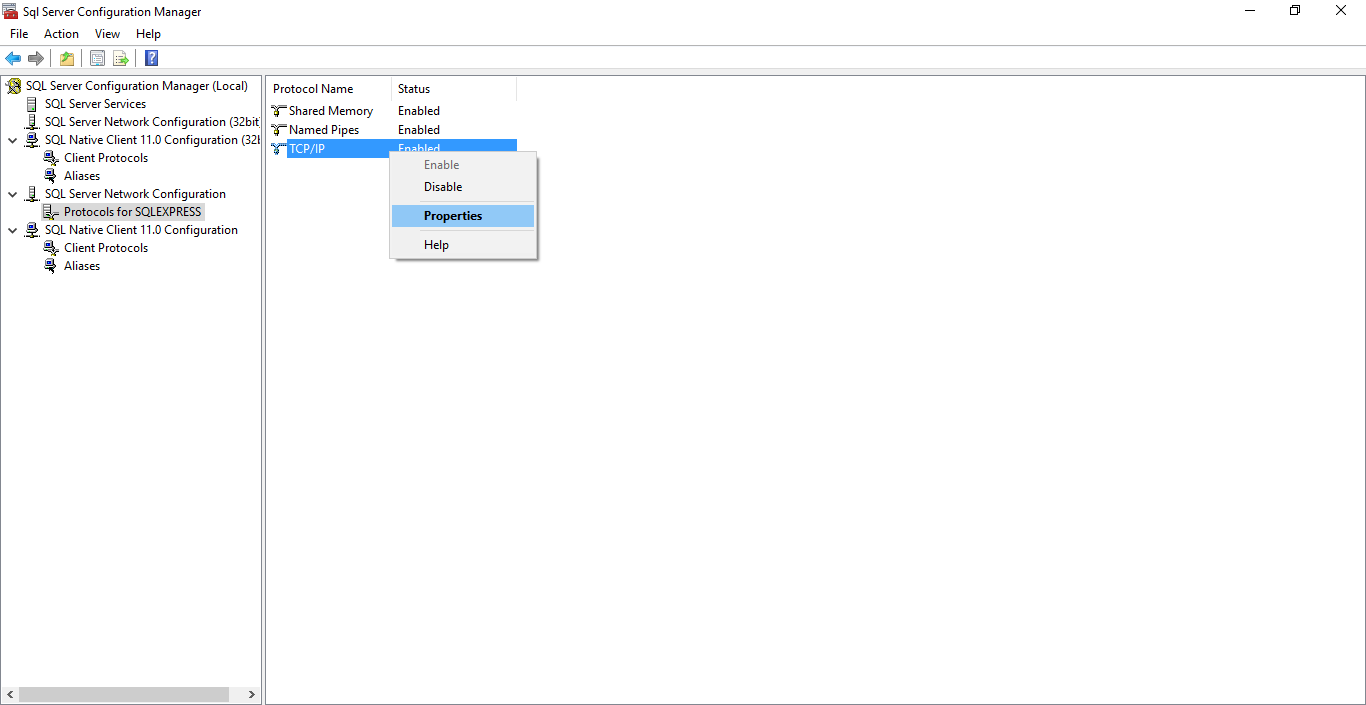
Task: Click the Protocols for SQLEXPRESS icon
Action: tap(51, 212)
